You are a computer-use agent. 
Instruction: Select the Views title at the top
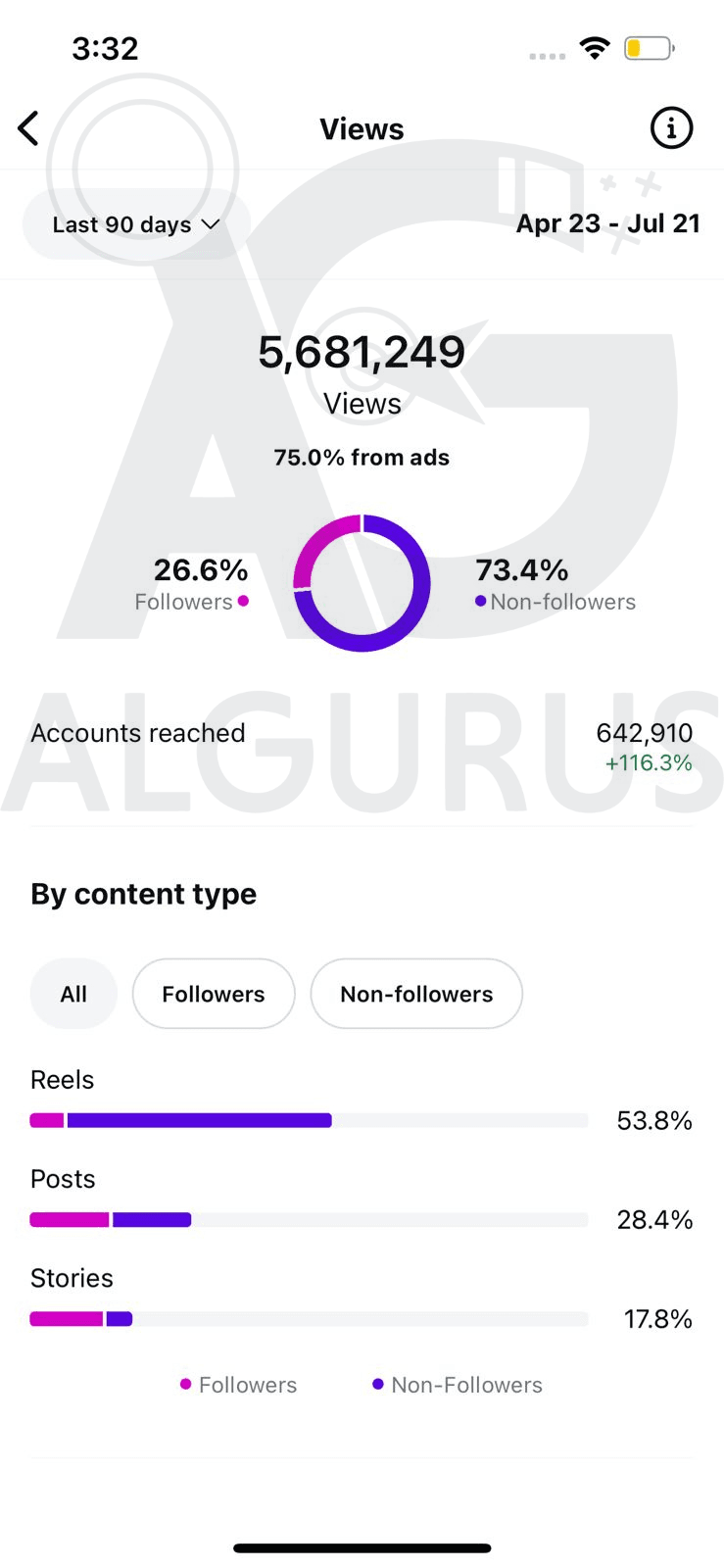tap(362, 127)
